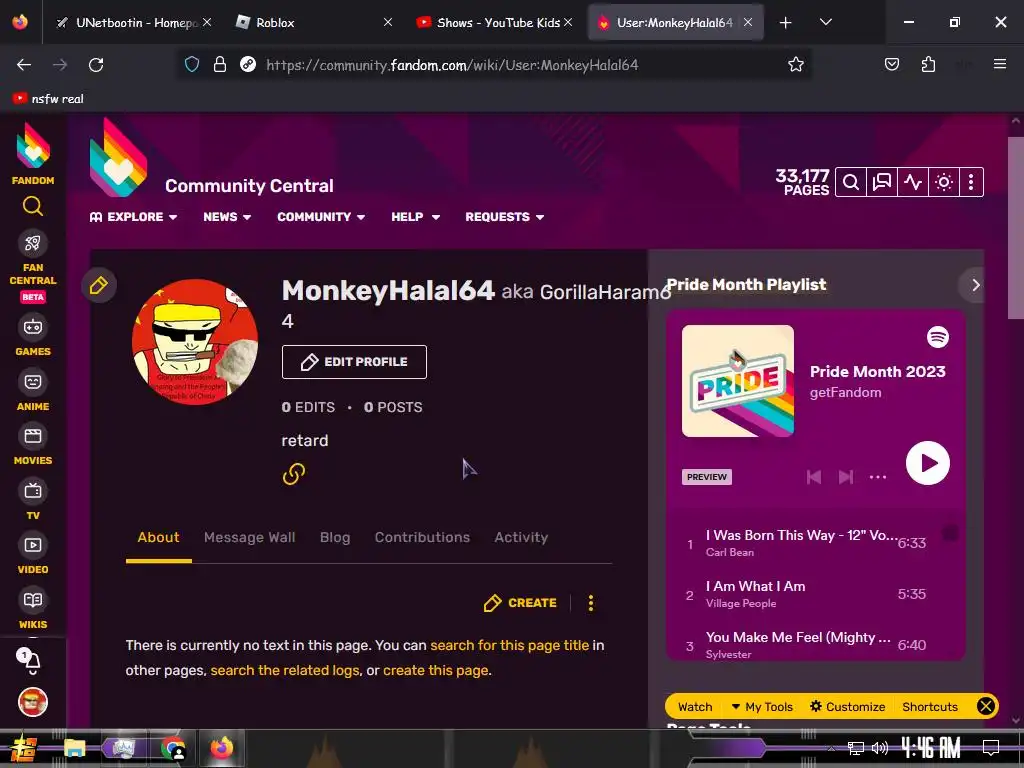
Task: Expand the Requests dropdown menu
Action: click(504, 217)
